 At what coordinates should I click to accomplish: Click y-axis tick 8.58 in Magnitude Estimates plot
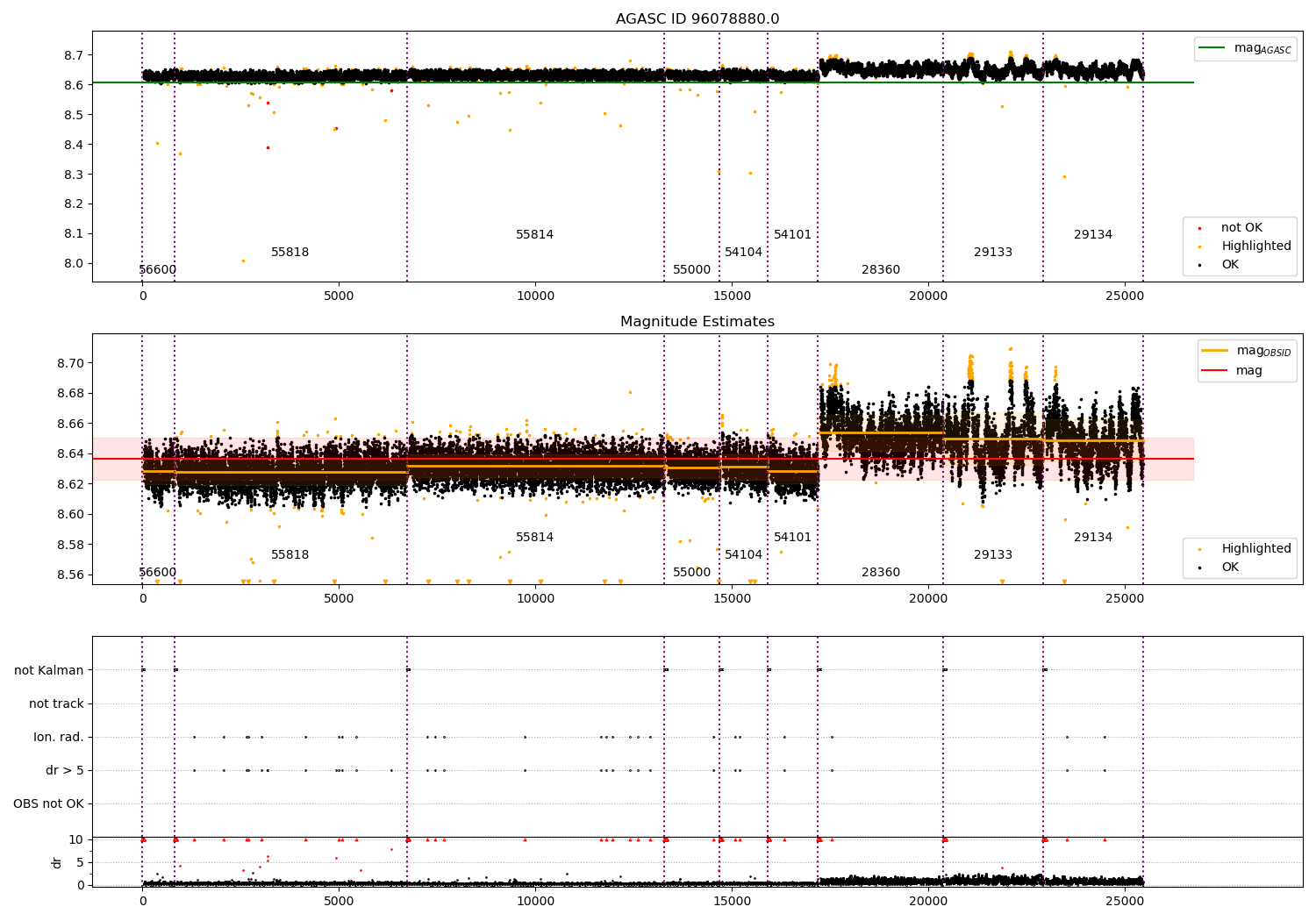click(x=70, y=545)
